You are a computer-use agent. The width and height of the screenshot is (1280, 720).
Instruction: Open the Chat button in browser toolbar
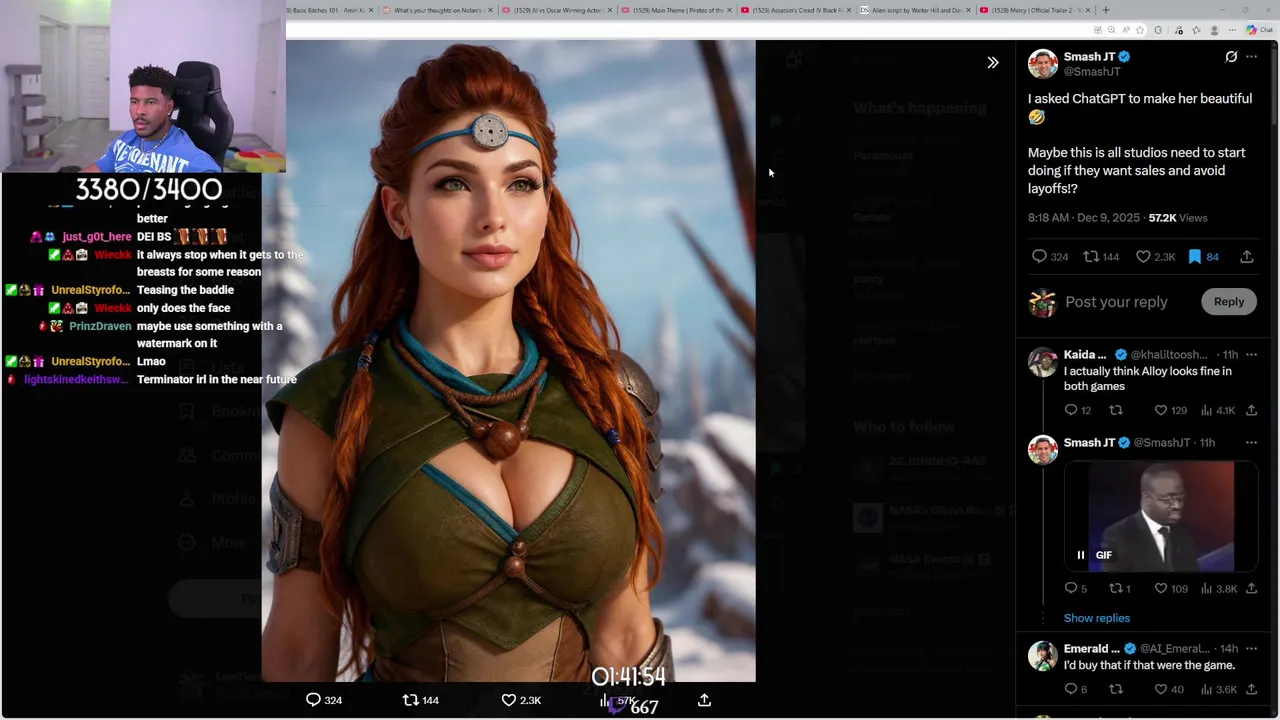(x=1258, y=30)
